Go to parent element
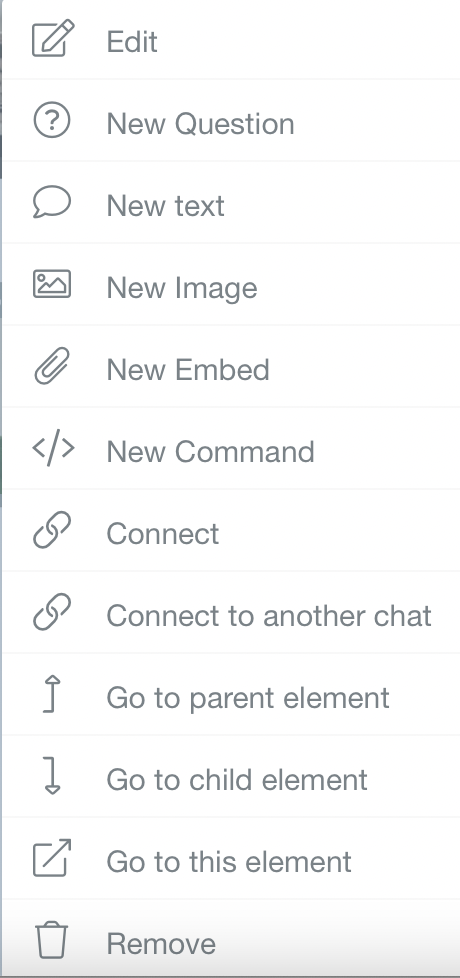 [x=231, y=694]
